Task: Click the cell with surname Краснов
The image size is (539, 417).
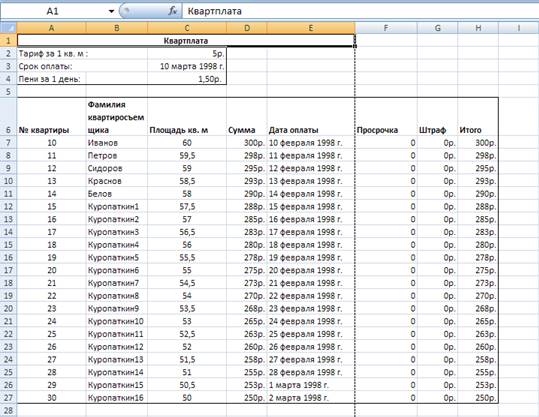Action: 117,181
